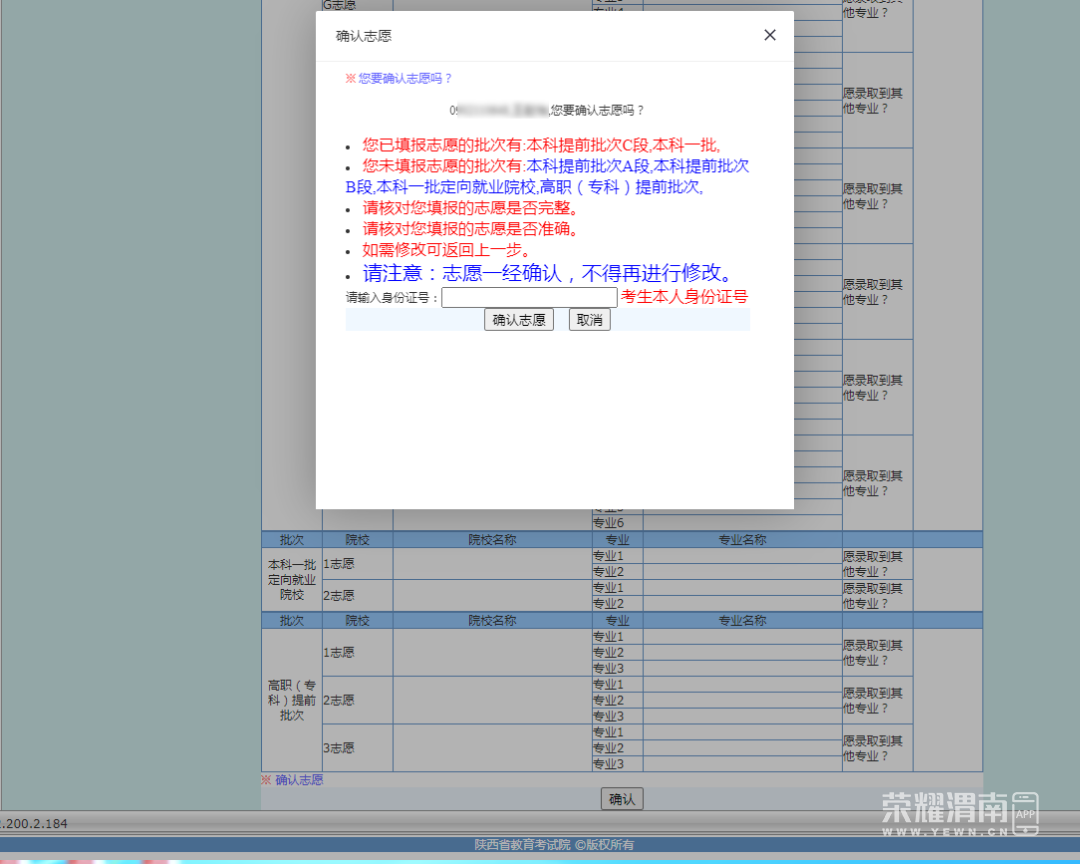Click the prompt ※ 您要确认志愿吗？
1080x864 pixels.
pos(399,79)
